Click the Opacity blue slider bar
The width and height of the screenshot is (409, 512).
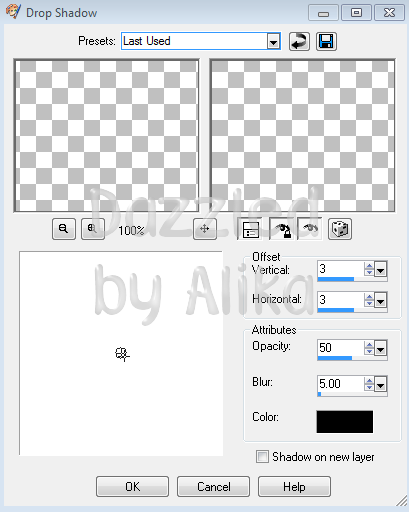click(335, 358)
